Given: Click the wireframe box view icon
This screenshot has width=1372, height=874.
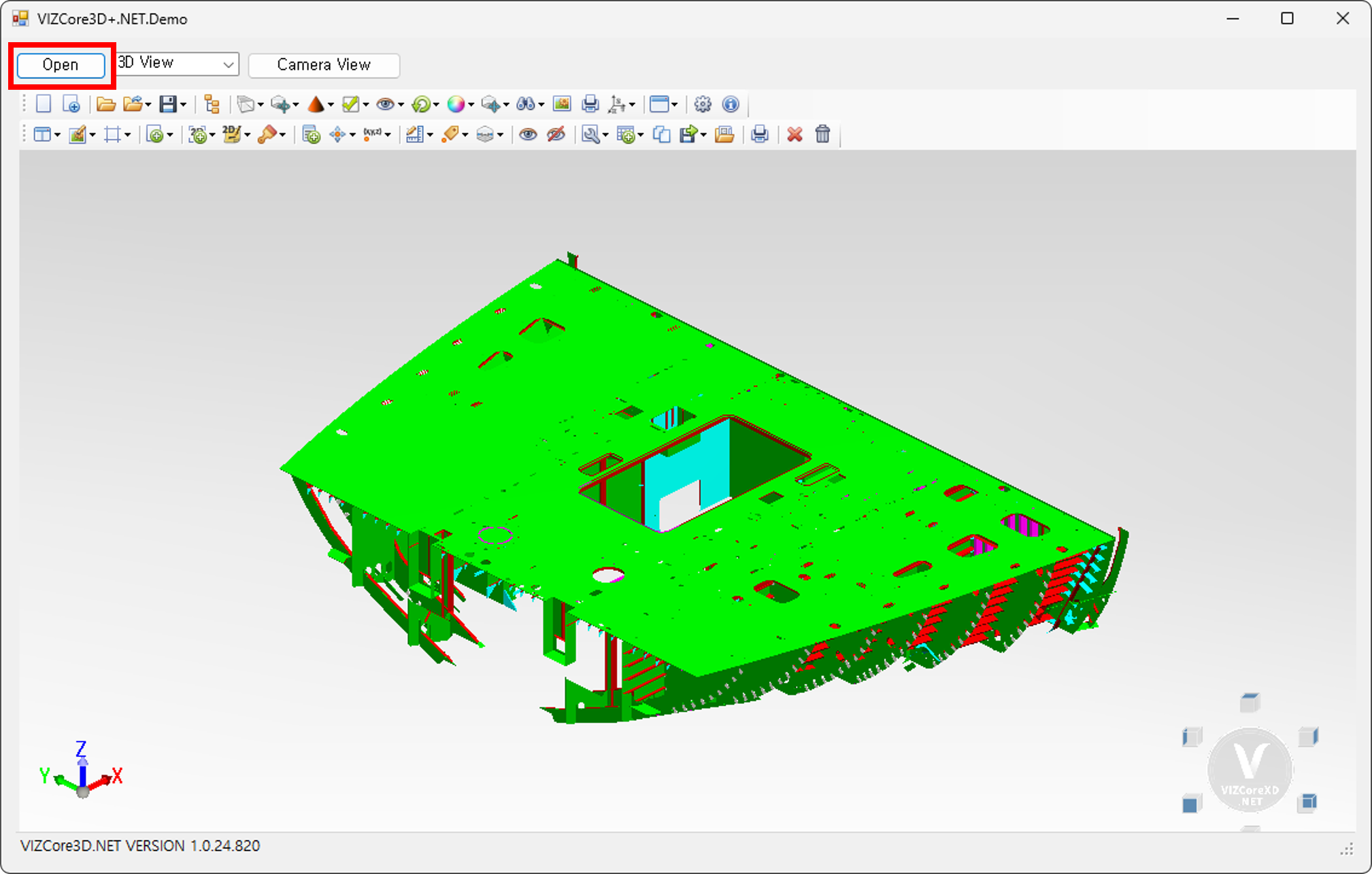Looking at the screenshot, I should (246, 104).
